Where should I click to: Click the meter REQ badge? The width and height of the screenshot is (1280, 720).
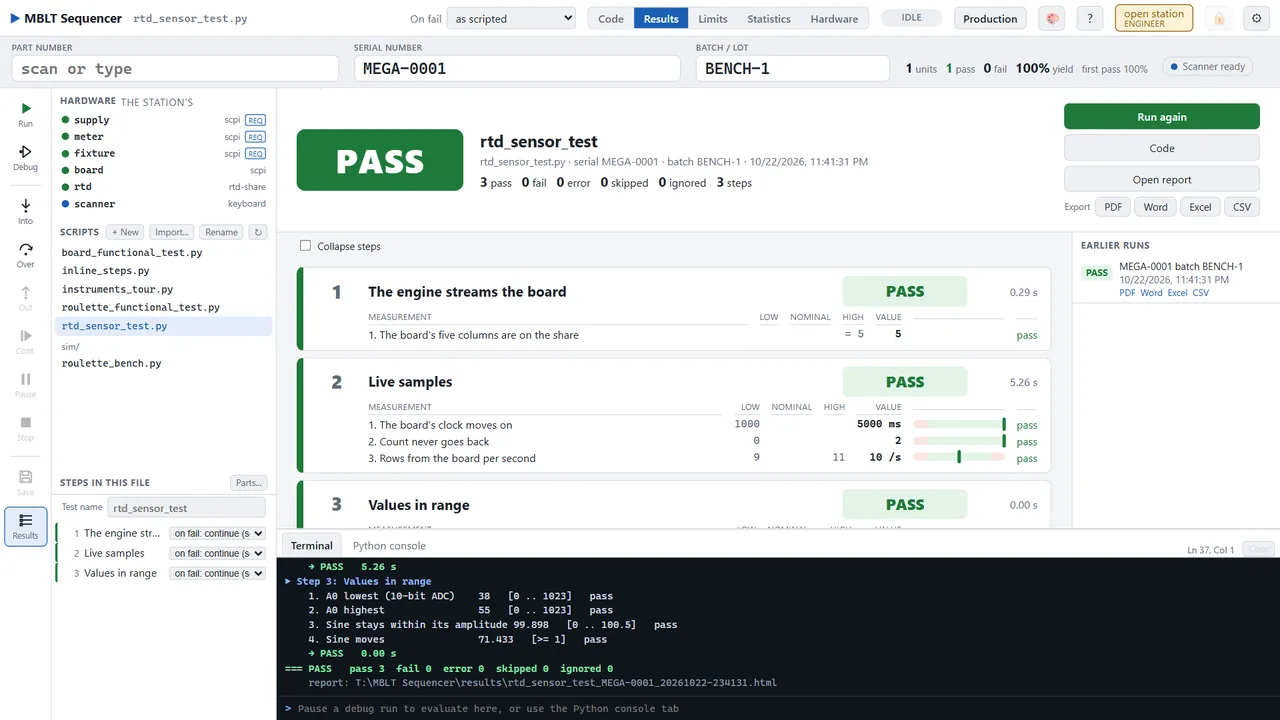(255, 137)
